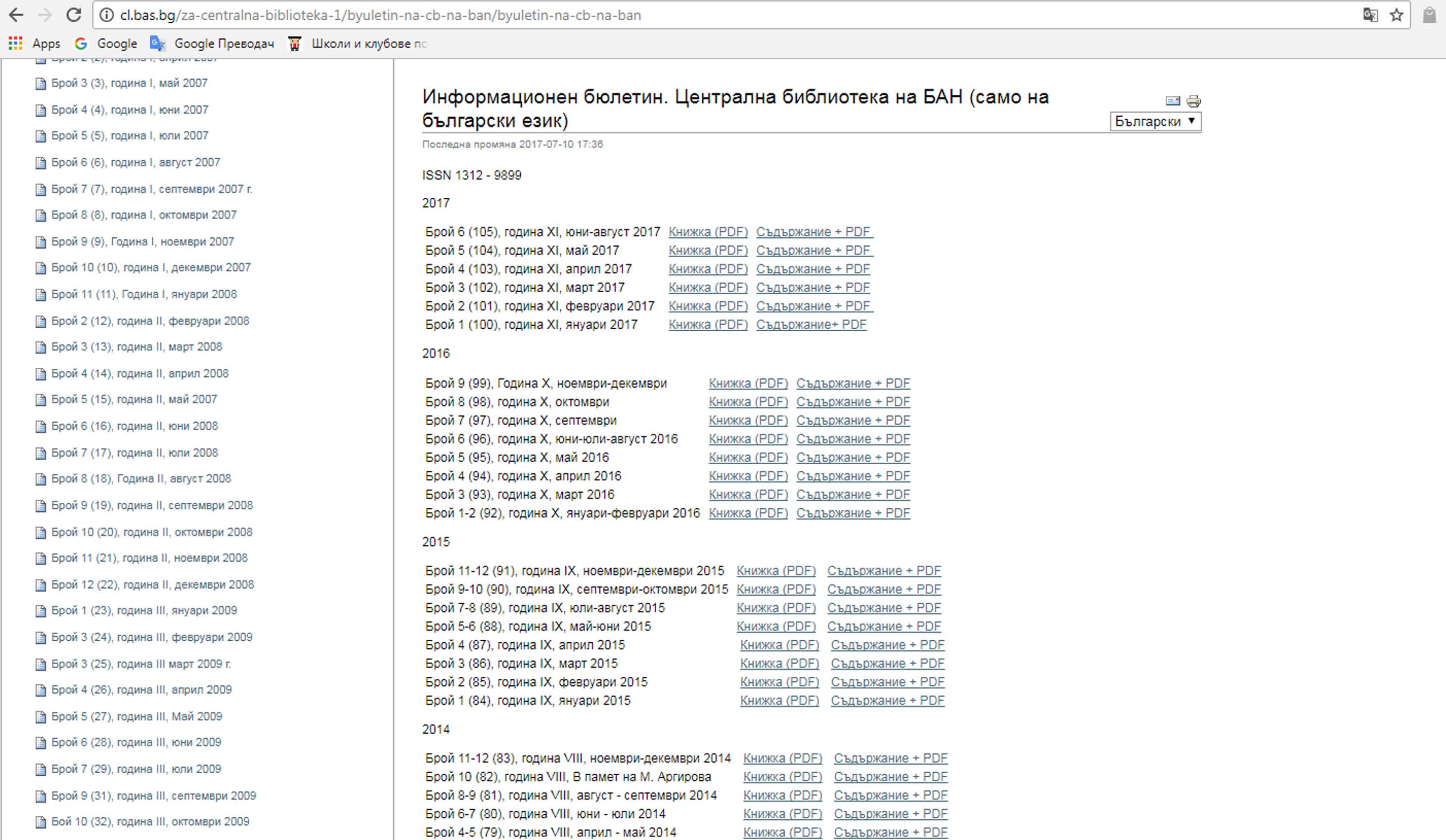The height and width of the screenshot is (840, 1446).
Task: Open Книжка (PDF) for Брой 5 (95)
Action: pyautogui.click(x=748, y=457)
